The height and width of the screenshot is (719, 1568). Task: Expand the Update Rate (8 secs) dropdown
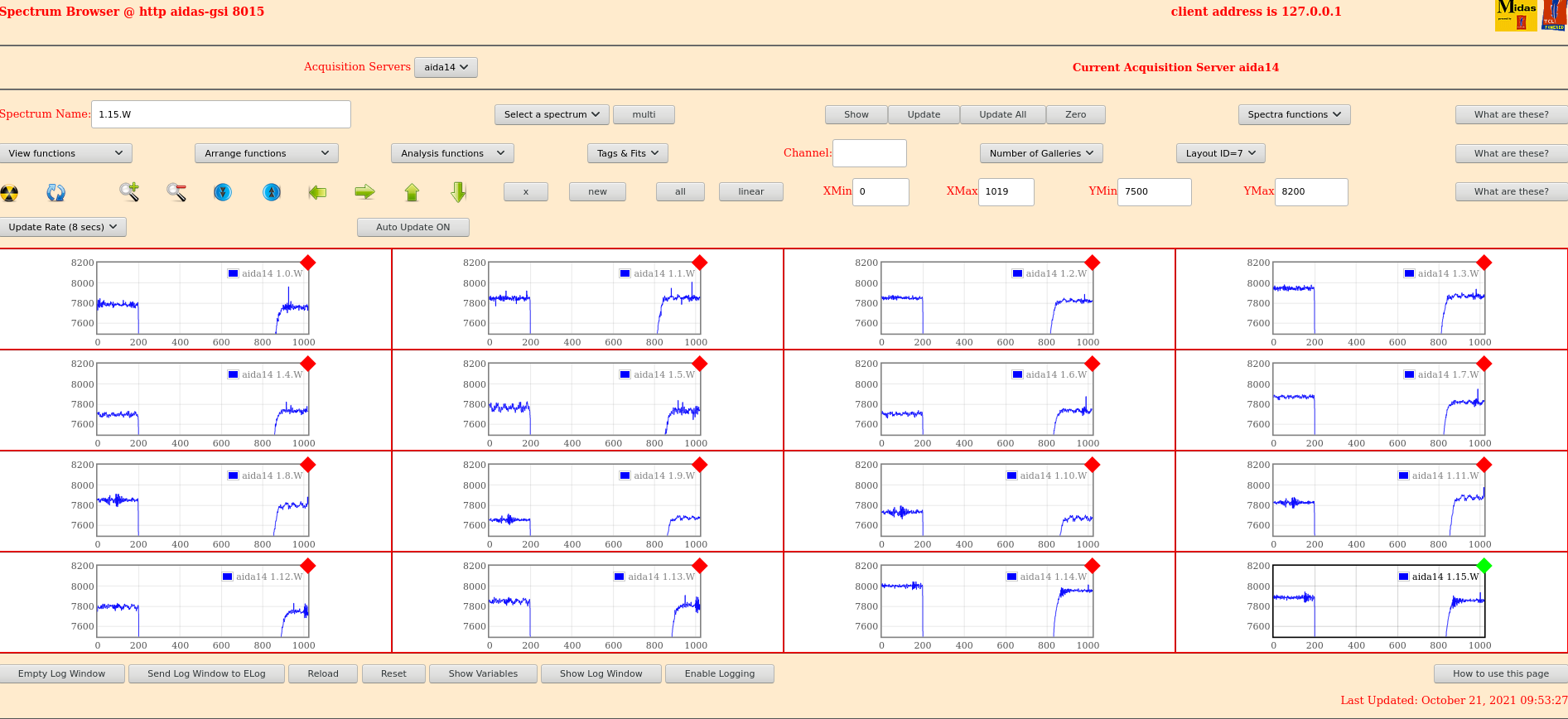pyautogui.click(x=64, y=227)
